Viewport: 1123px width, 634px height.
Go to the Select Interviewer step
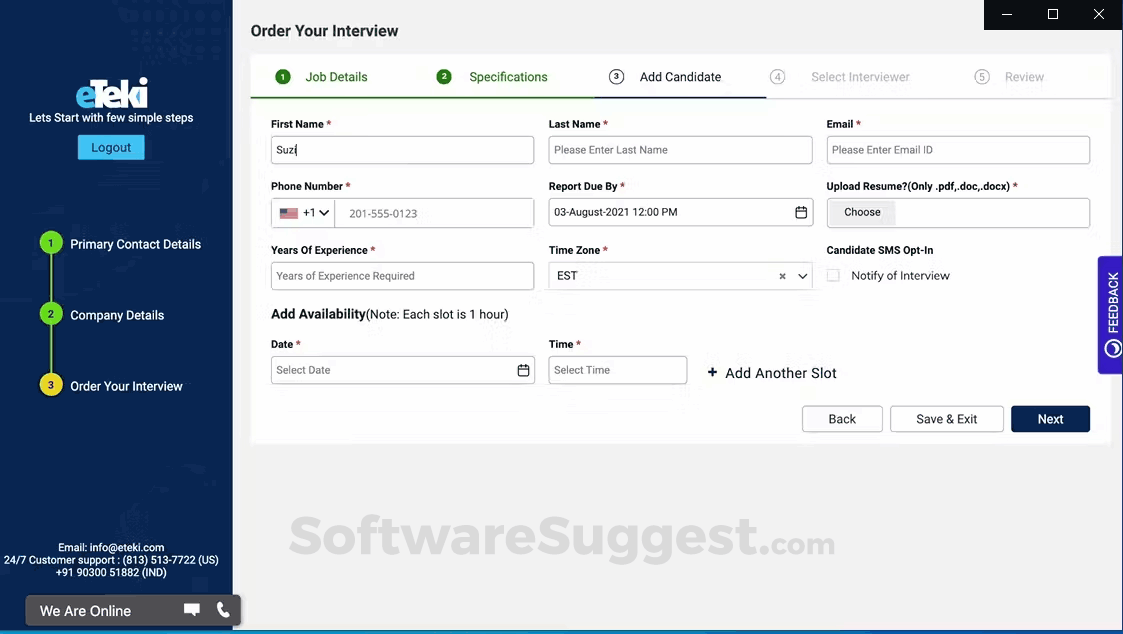(x=860, y=76)
